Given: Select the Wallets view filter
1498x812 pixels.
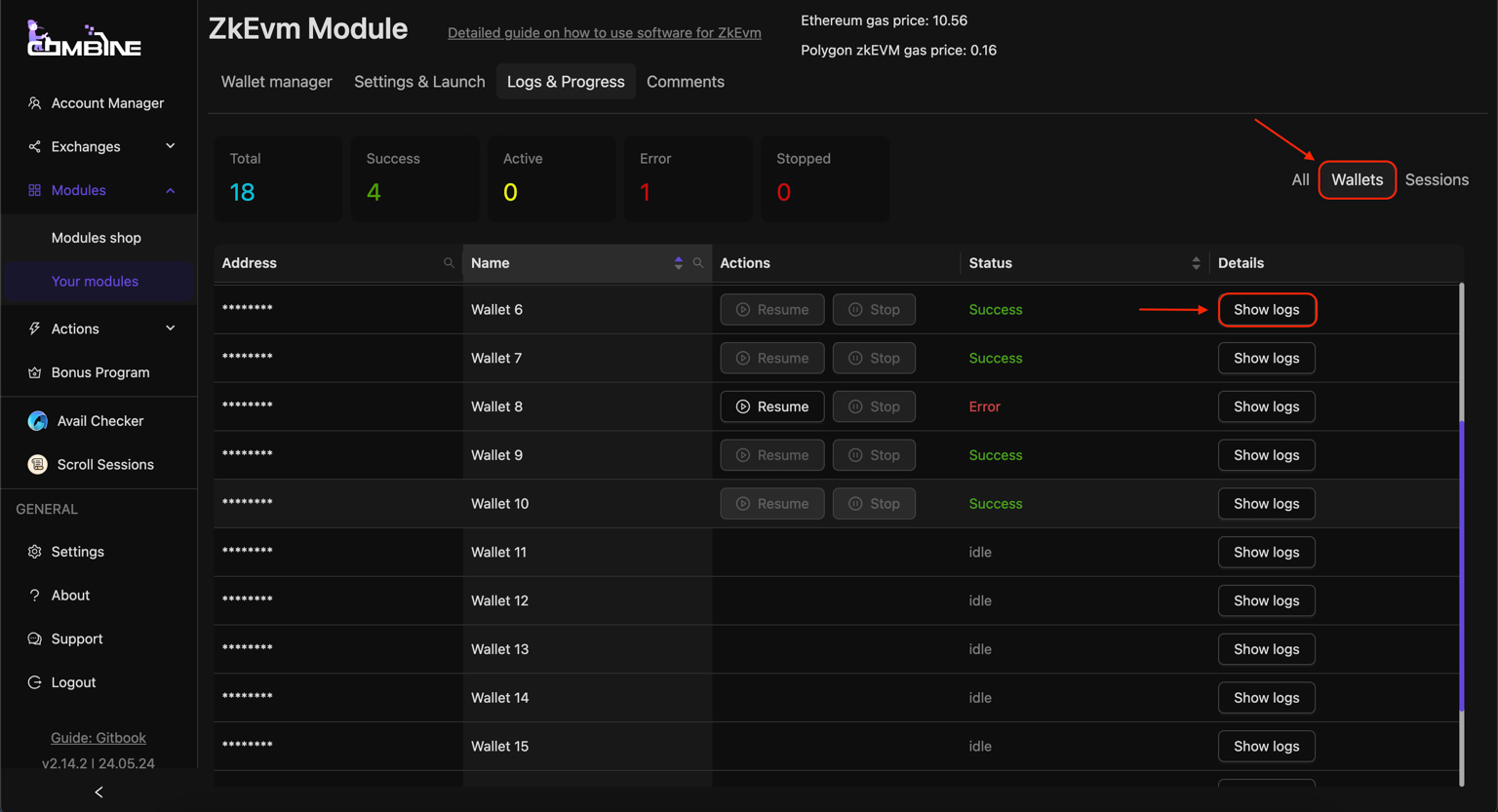Looking at the screenshot, I should point(1357,180).
